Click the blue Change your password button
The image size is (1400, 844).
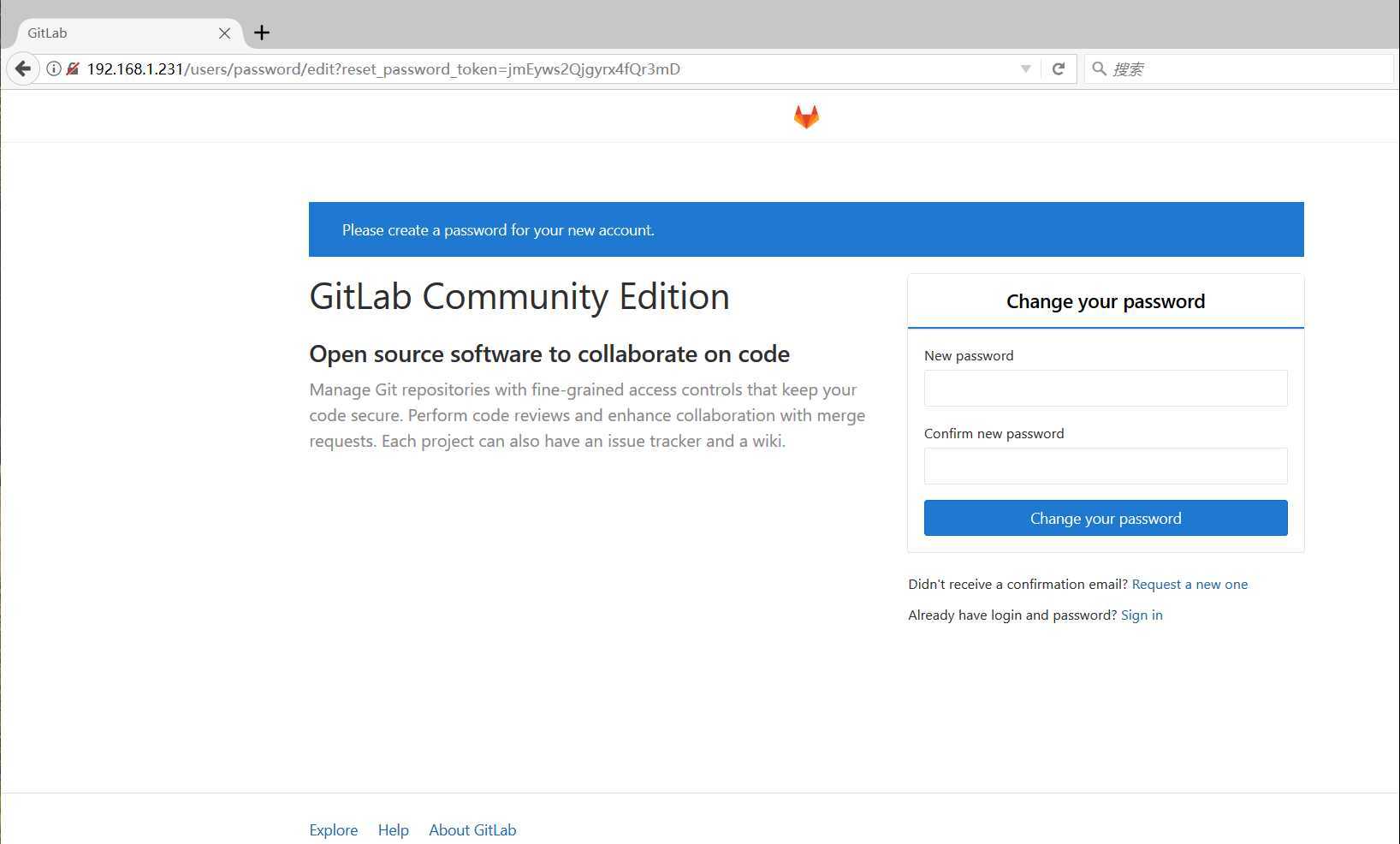[x=1106, y=518]
